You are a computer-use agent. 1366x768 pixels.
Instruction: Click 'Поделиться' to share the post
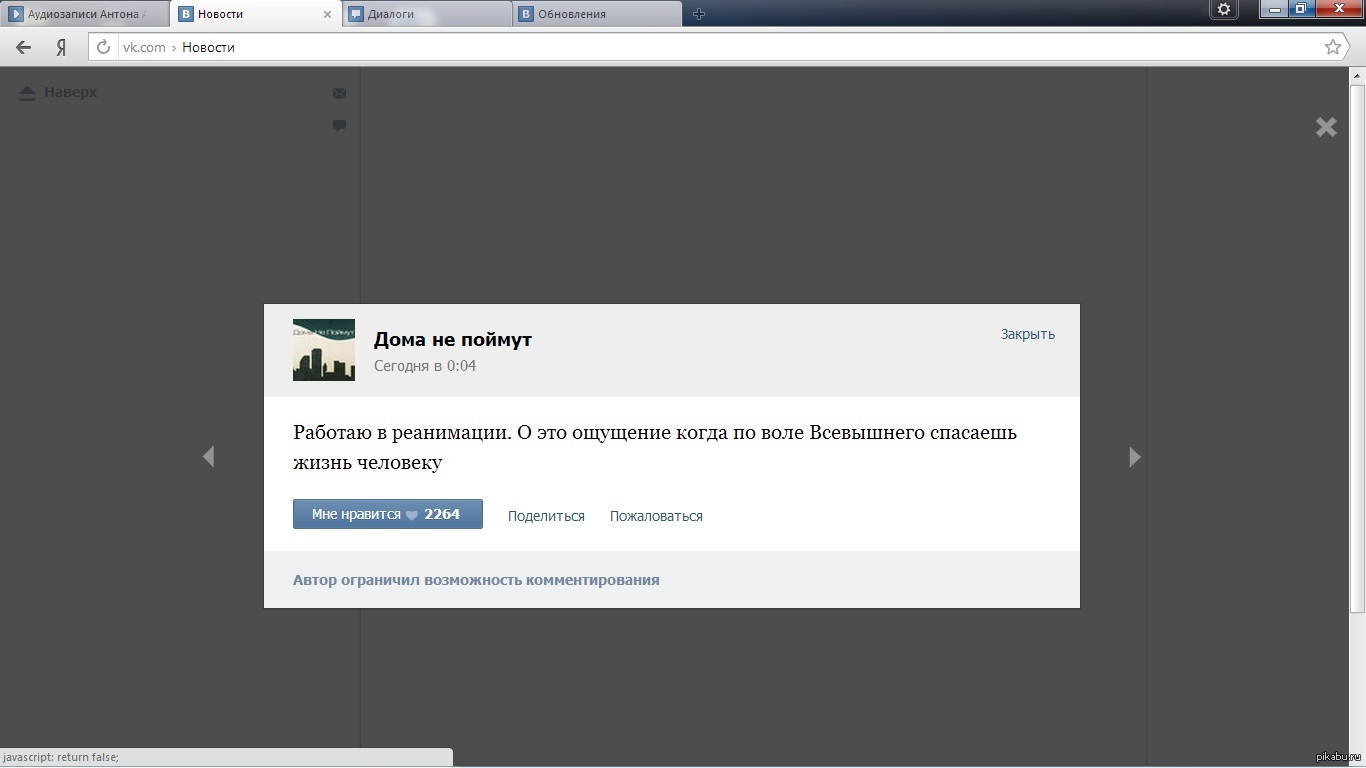pyautogui.click(x=546, y=516)
